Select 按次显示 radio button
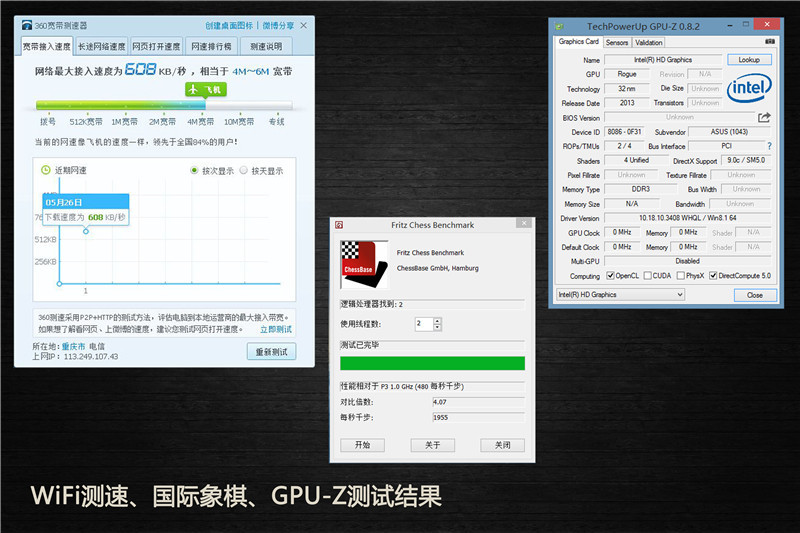 click(194, 170)
